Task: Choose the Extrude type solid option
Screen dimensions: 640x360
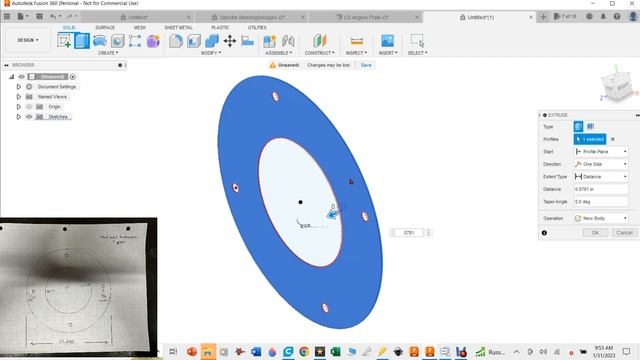Action: [578, 127]
